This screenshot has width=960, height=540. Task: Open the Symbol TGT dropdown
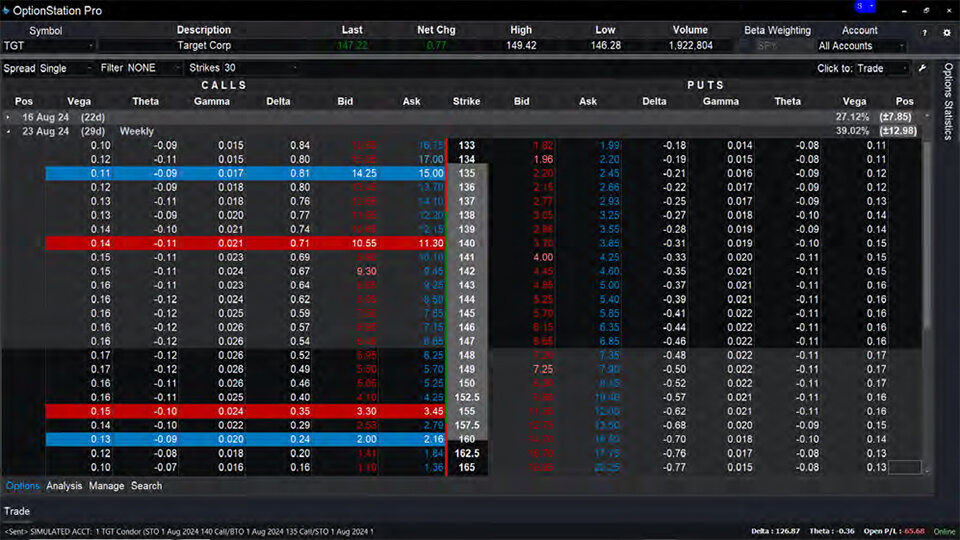click(48, 46)
